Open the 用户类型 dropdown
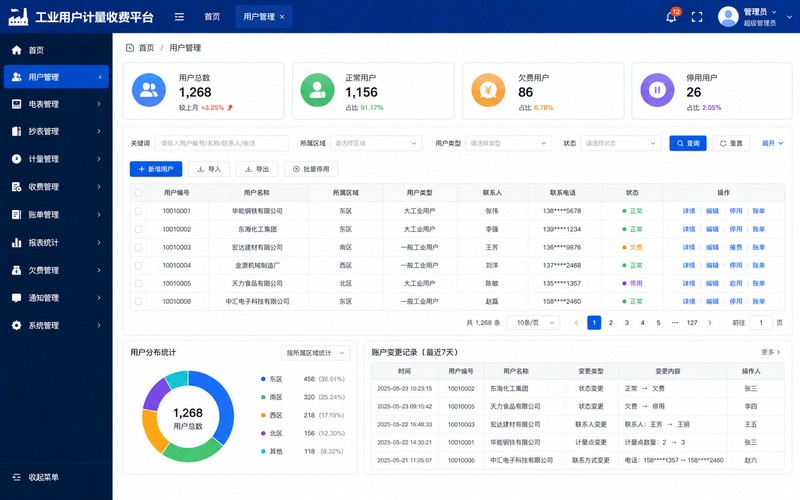 click(508, 143)
